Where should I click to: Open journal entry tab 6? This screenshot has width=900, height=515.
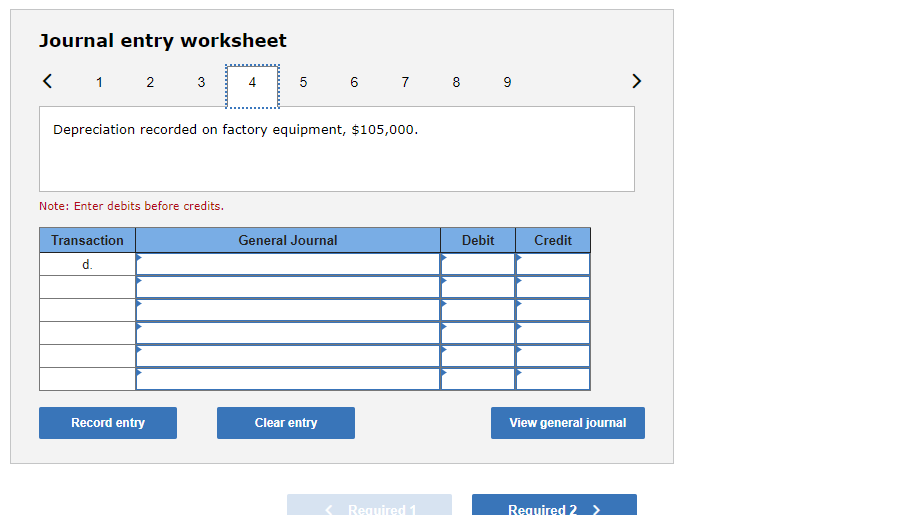(354, 82)
